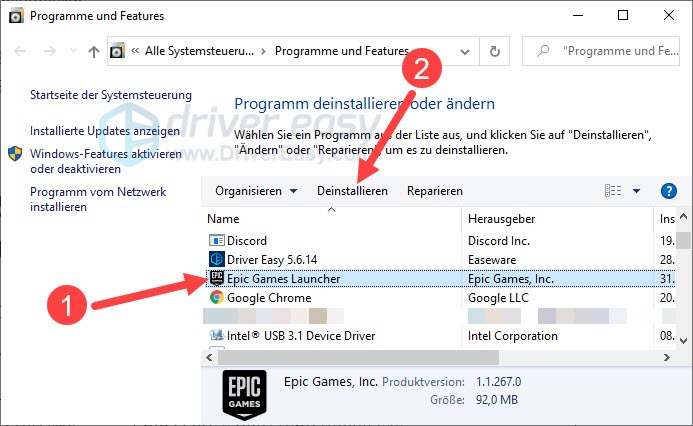Image resolution: width=693 pixels, height=426 pixels.
Task: Sort by the Ins column header
Action: tap(666, 219)
